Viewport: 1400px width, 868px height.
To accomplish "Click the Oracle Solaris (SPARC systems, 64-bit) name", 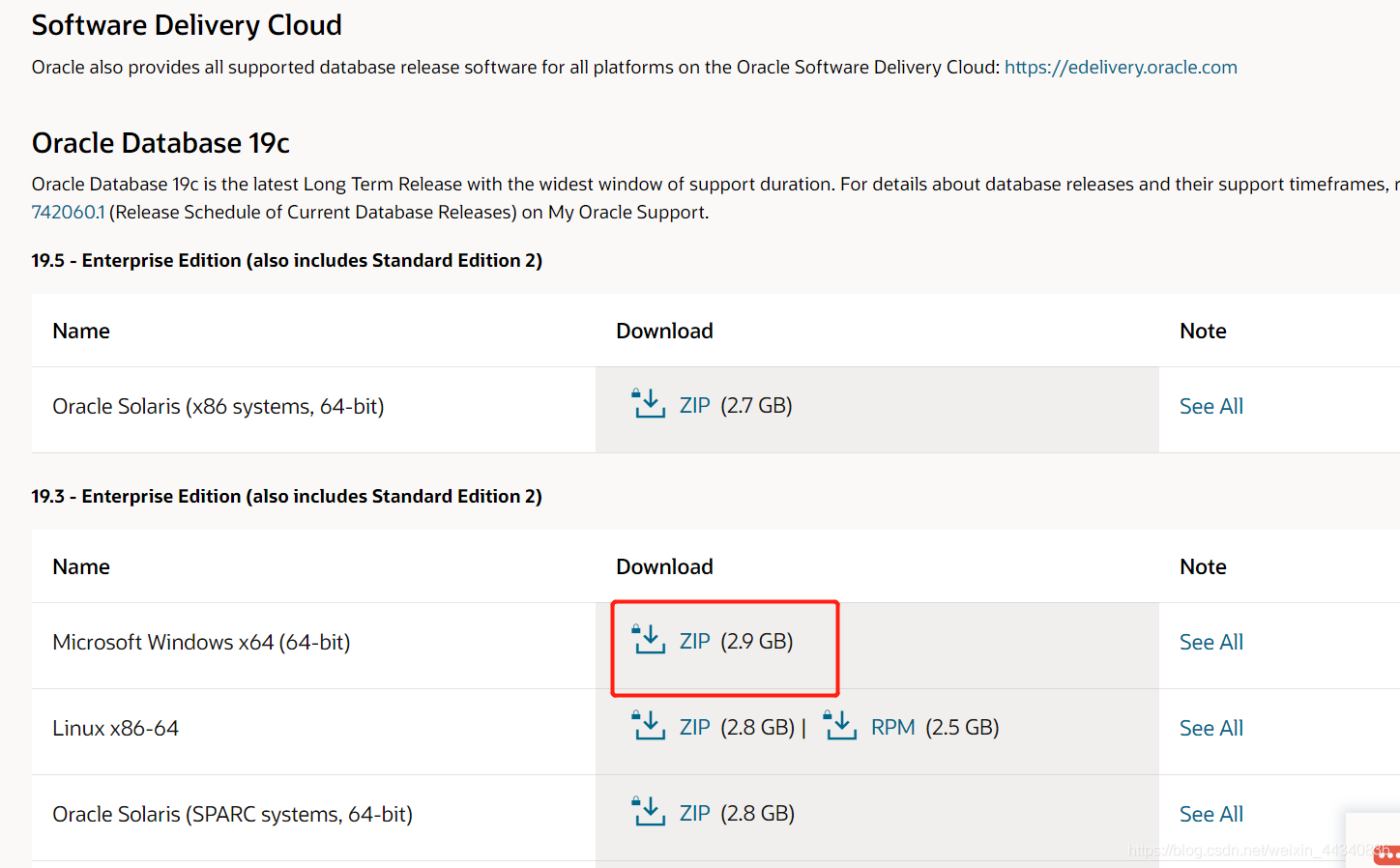I will pyautogui.click(x=232, y=814).
